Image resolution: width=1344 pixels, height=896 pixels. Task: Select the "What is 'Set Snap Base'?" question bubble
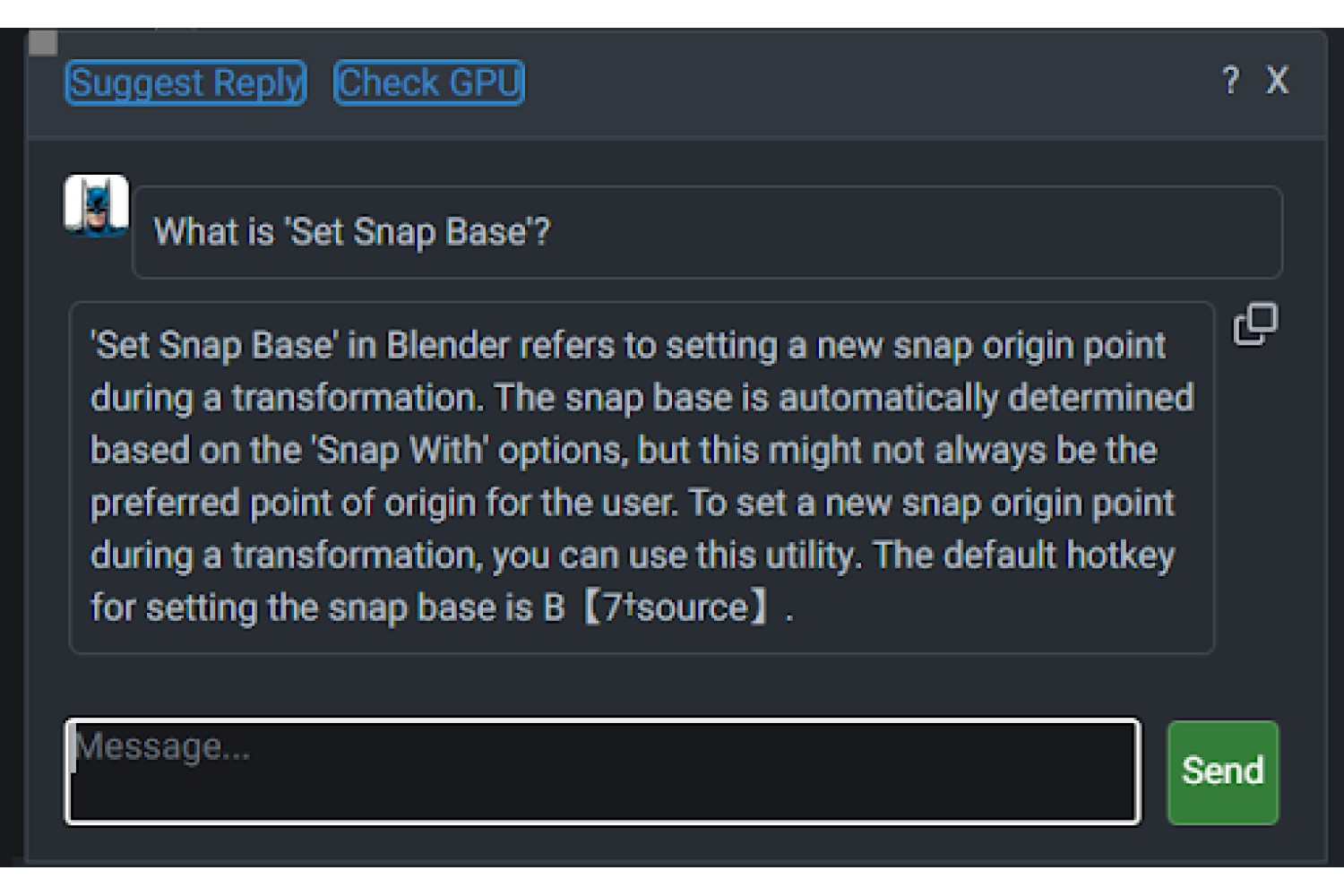[x=707, y=232]
